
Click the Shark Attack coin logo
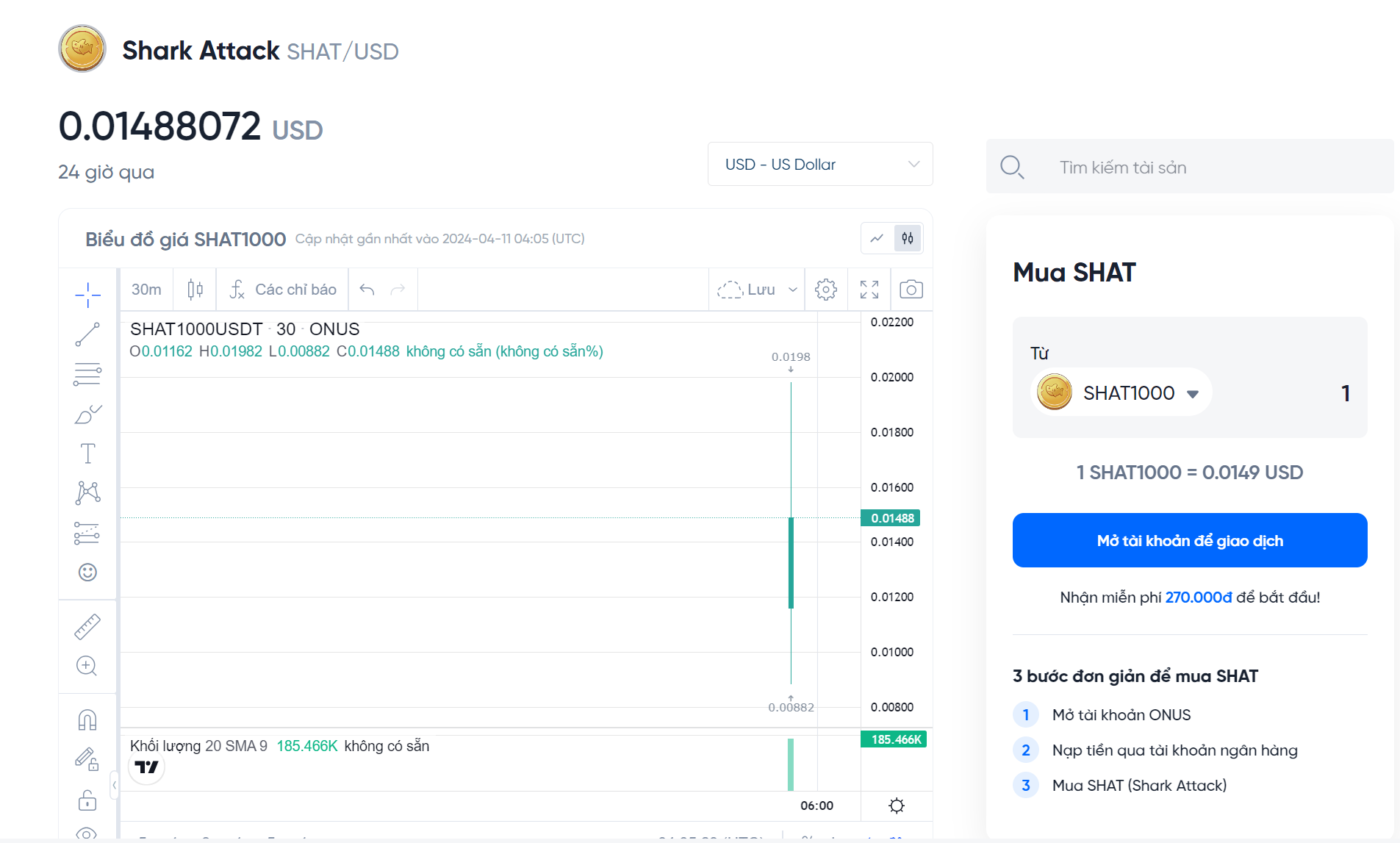(82, 49)
